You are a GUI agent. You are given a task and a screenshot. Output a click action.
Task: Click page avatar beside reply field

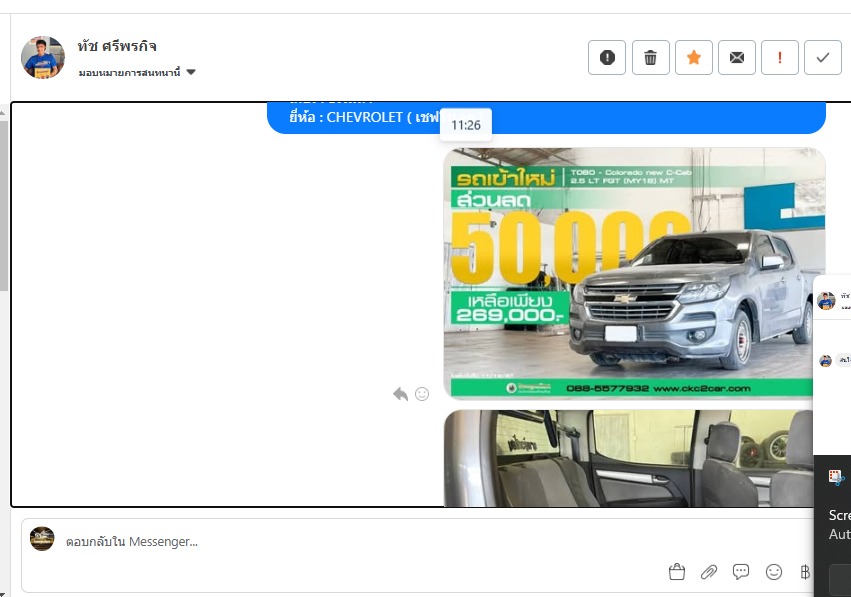(42, 538)
